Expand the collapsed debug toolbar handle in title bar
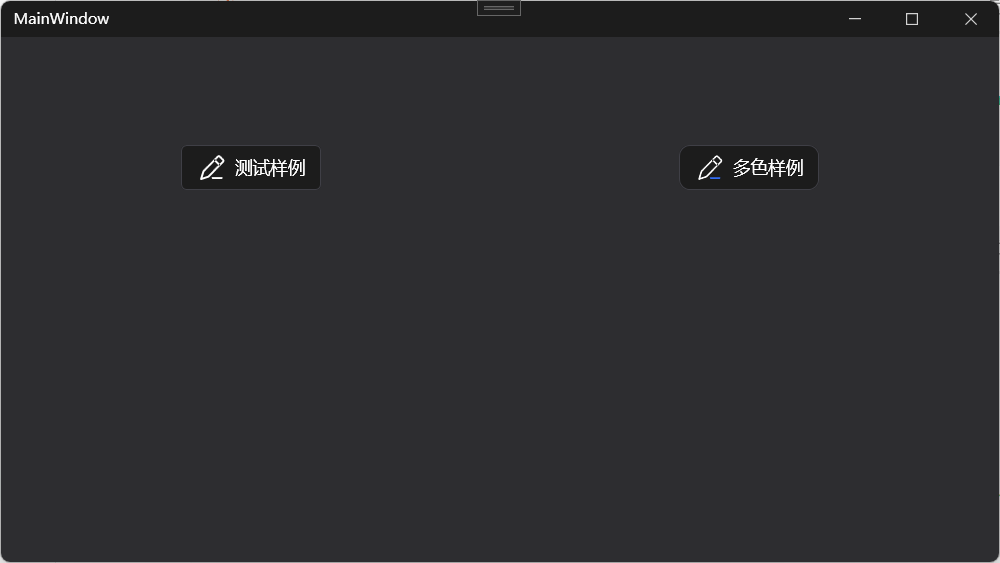 (x=499, y=8)
